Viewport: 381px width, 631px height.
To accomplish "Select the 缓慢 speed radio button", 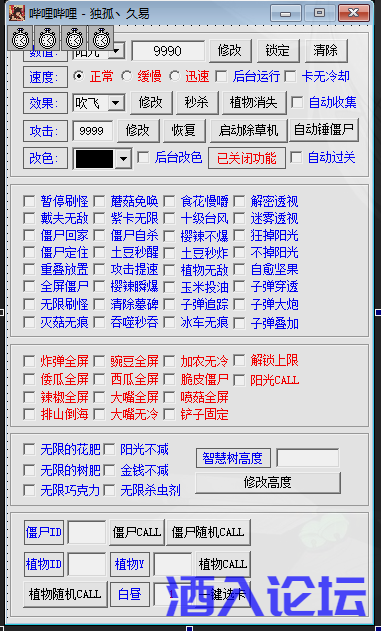I will point(127,76).
